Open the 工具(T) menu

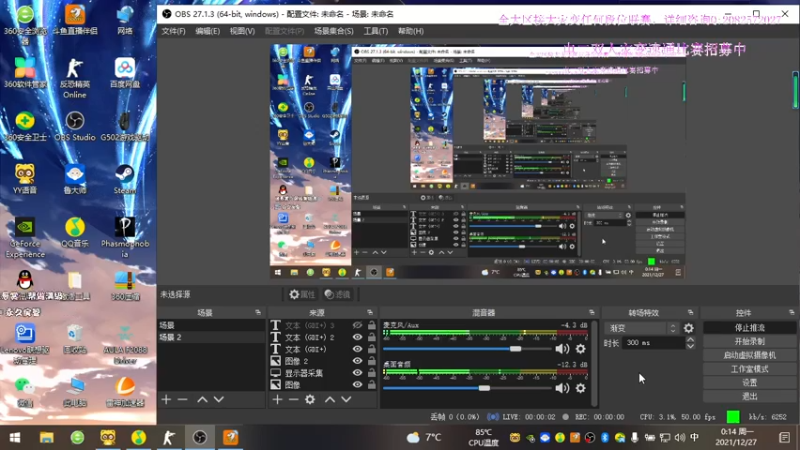pyautogui.click(x=376, y=31)
